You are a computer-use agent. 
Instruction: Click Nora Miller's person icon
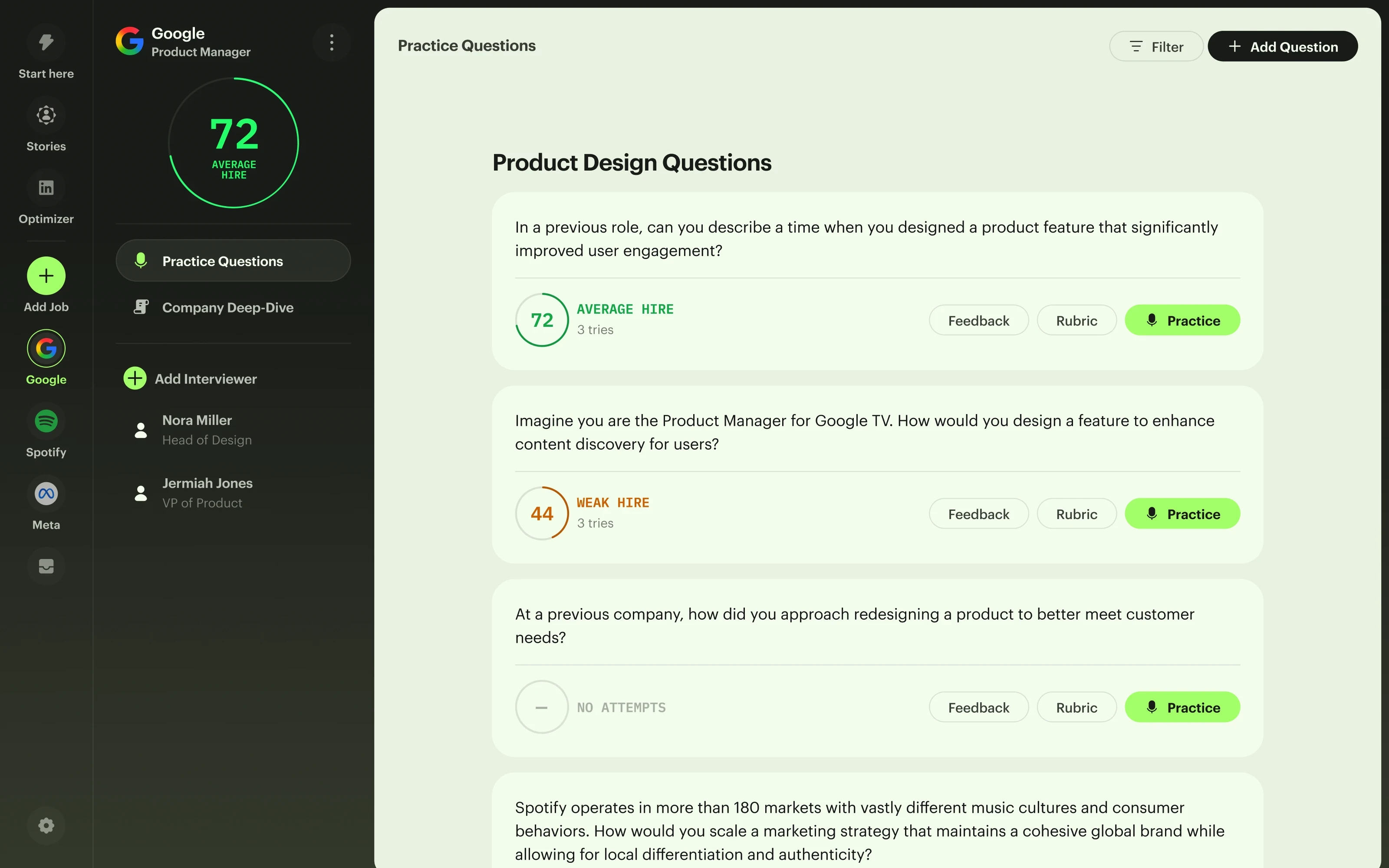(141, 430)
